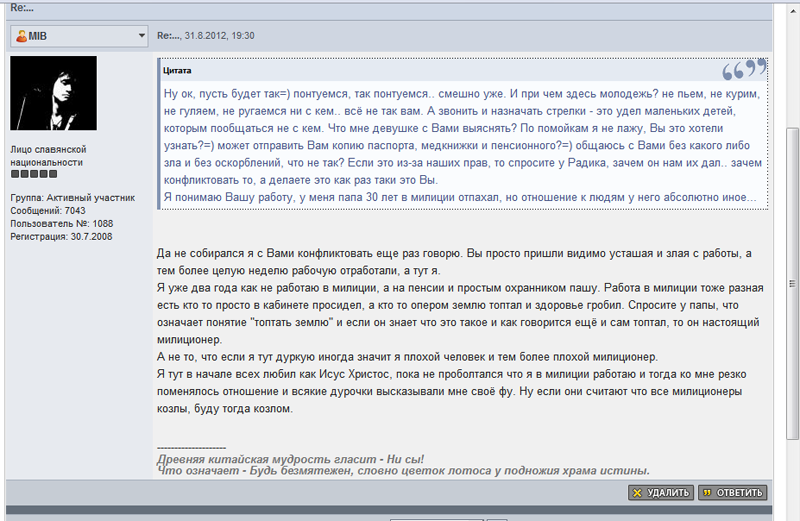Viewport: 800px width, 521px height.
Task: Click the ОТВЕТИТЬ (reply) button
Action: [733, 492]
